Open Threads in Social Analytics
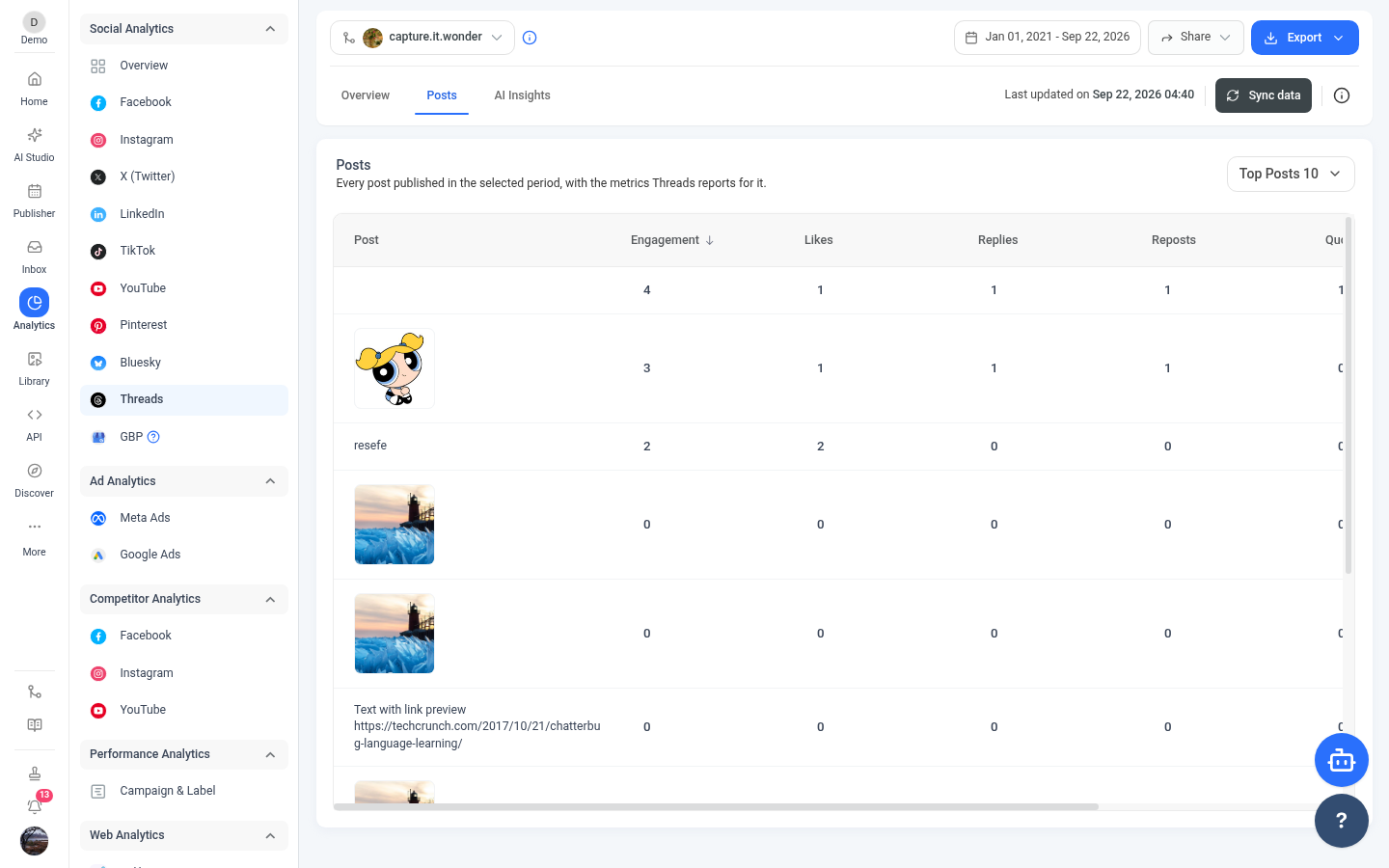 (184, 400)
